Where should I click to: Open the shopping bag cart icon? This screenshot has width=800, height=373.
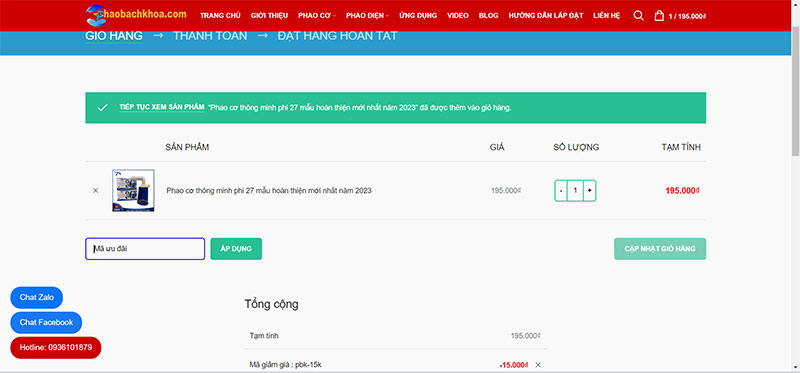pos(659,15)
